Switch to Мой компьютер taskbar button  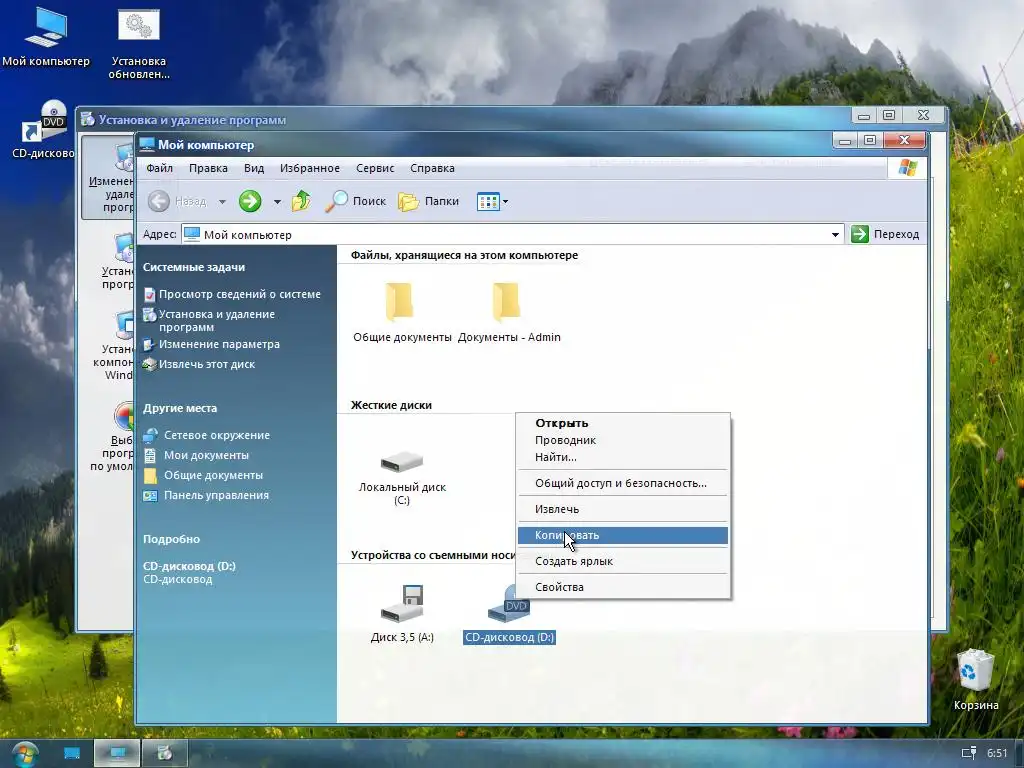click(118, 754)
